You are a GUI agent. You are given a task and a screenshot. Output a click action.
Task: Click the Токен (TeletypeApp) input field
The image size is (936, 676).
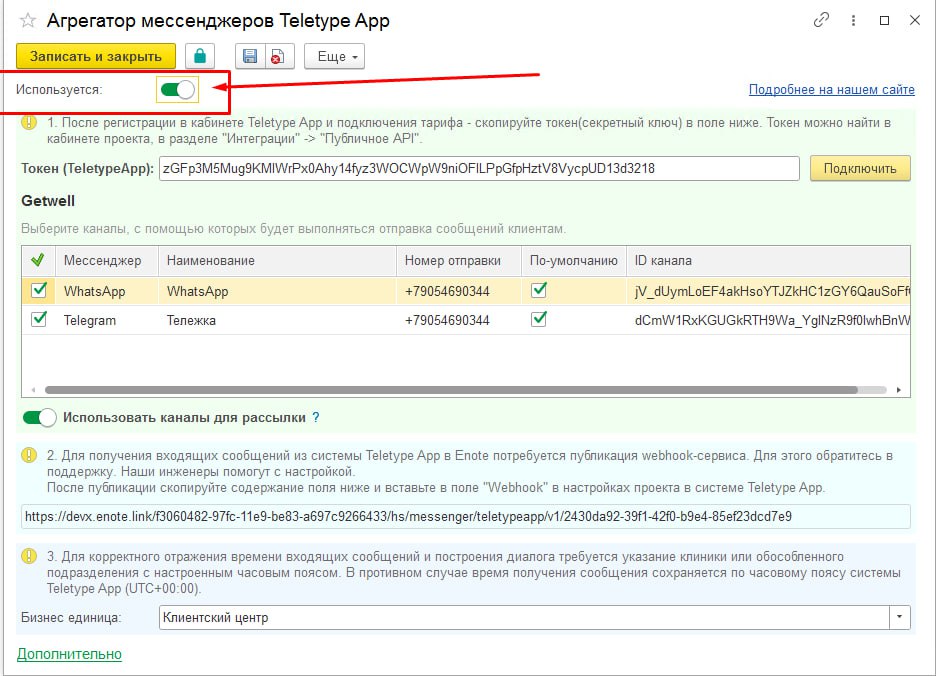pyautogui.click(x=479, y=168)
